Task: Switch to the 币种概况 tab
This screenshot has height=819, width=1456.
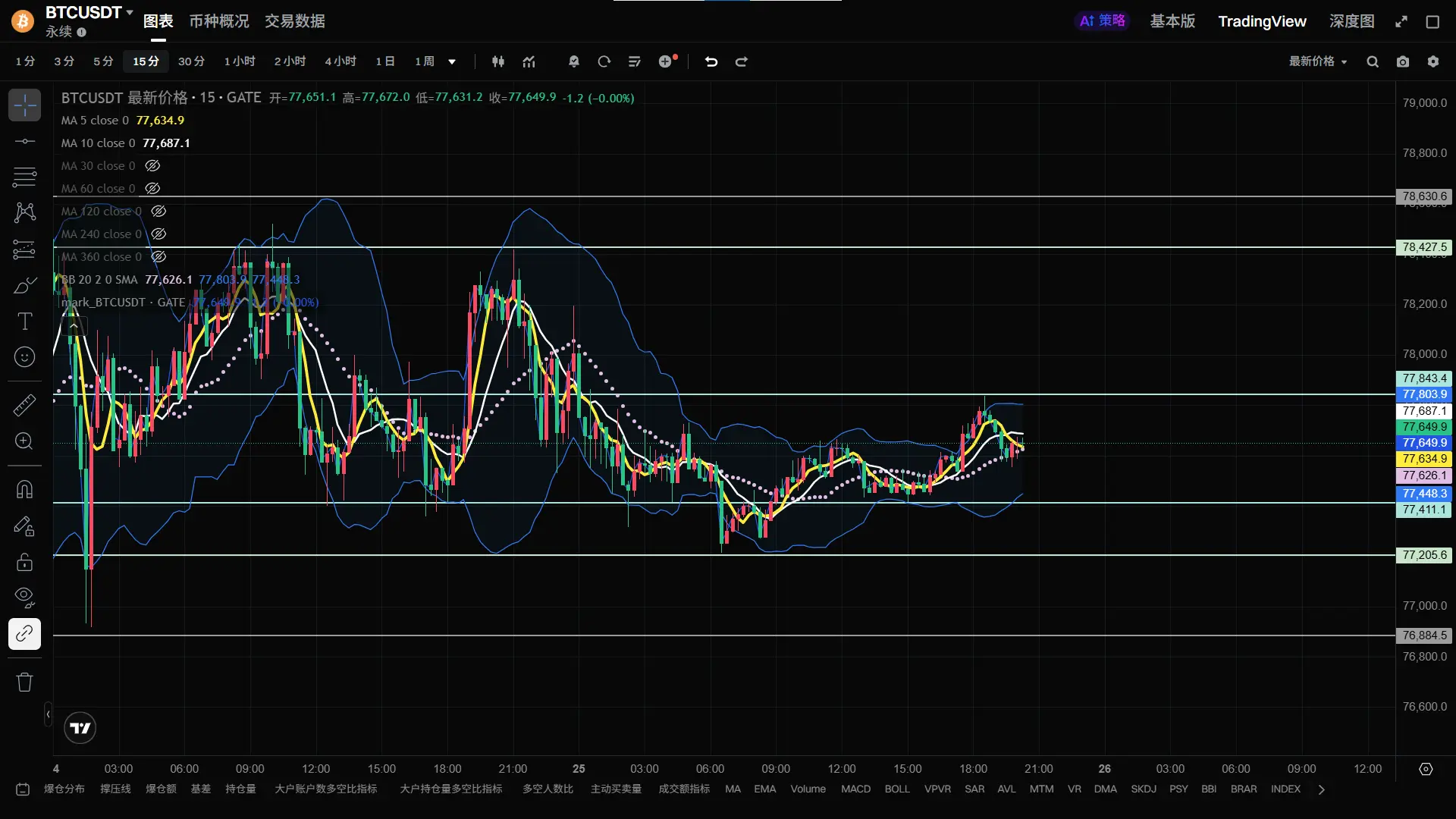Action: coord(218,21)
